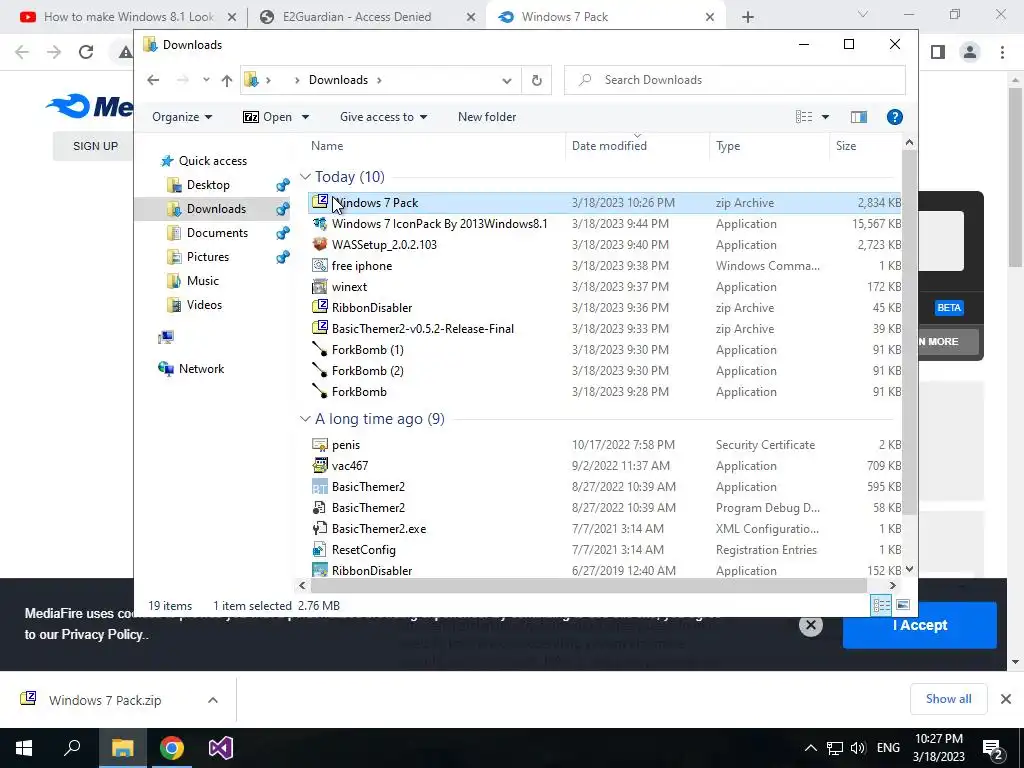The width and height of the screenshot is (1024, 768).
Task: Open the dropdown arrow next to Open
Action: tap(305, 117)
